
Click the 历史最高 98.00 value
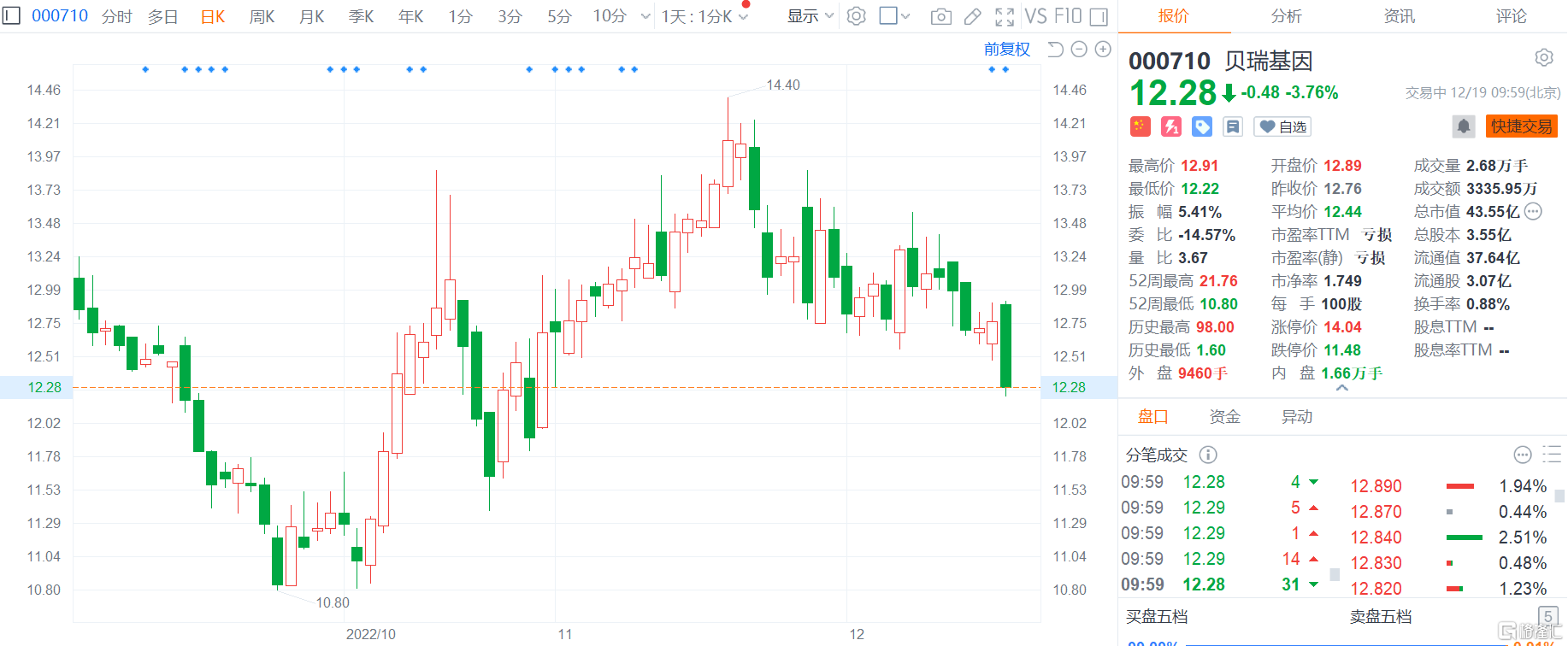click(x=1215, y=327)
